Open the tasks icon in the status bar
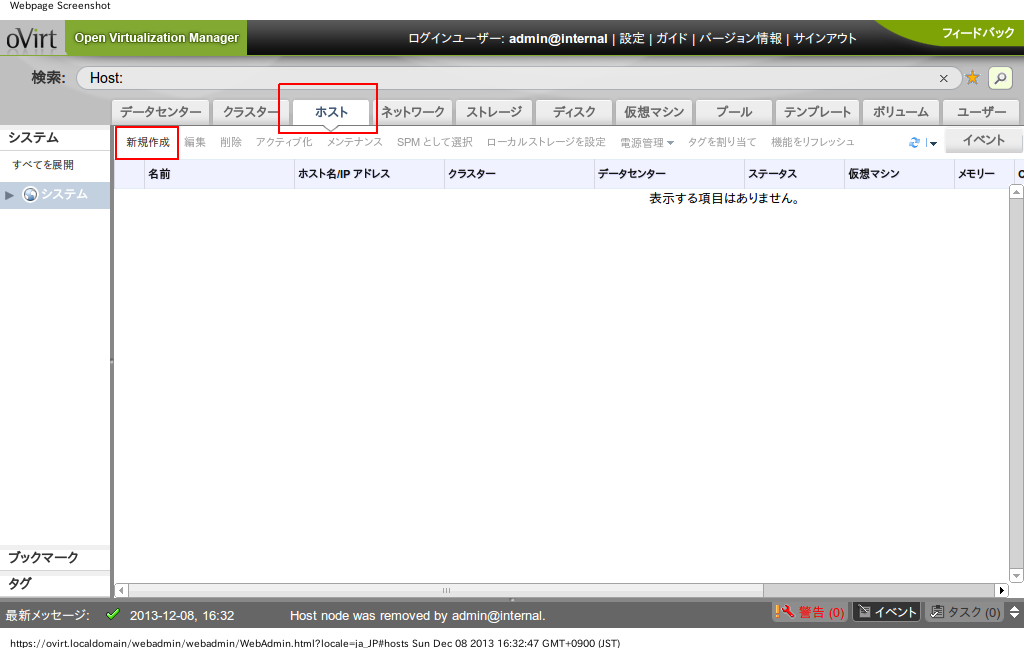The width and height of the screenshot is (1024, 648). tap(938, 611)
